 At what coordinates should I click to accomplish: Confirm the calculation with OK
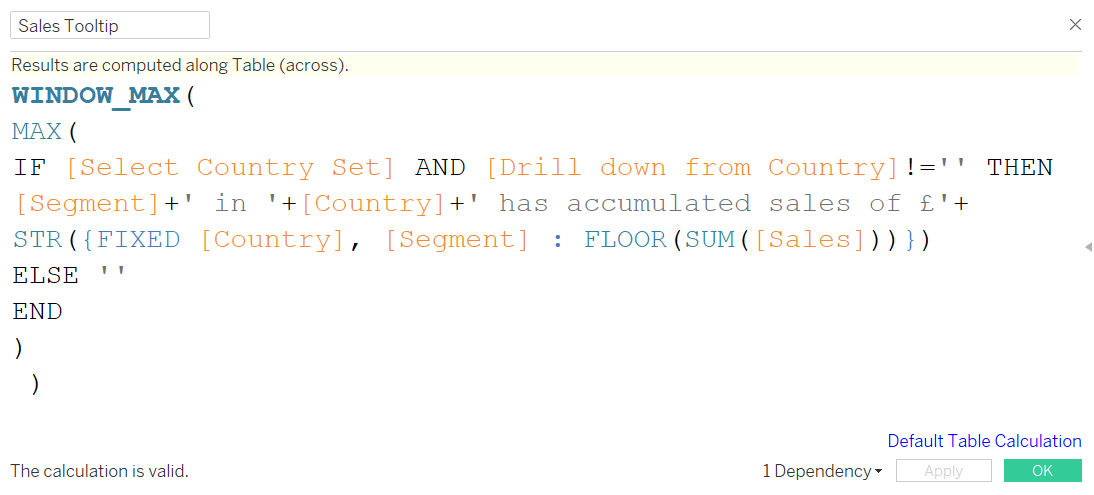tap(1042, 471)
